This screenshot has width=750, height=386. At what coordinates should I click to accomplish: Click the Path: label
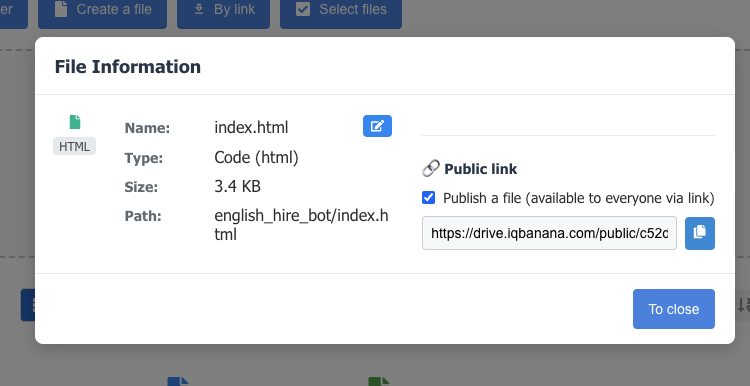tap(143, 216)
